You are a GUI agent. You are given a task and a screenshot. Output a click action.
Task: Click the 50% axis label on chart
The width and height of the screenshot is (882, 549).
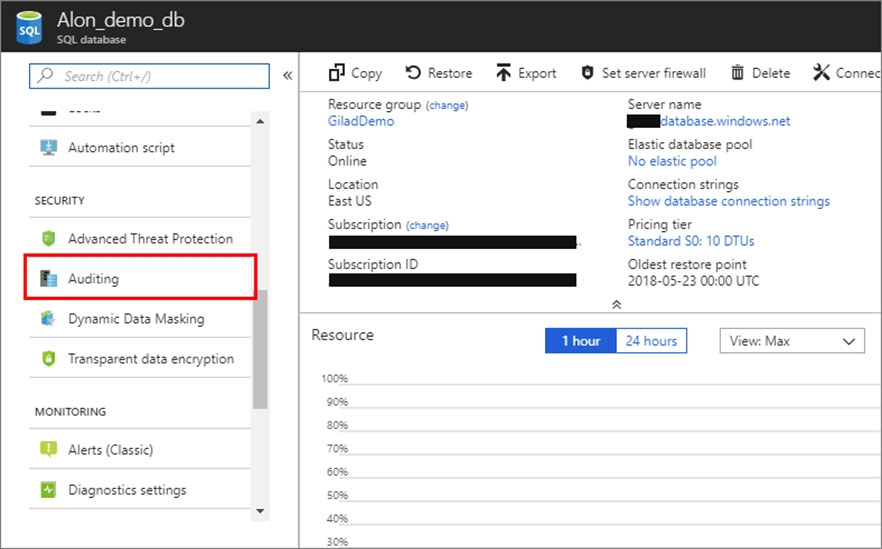[337, 495]
